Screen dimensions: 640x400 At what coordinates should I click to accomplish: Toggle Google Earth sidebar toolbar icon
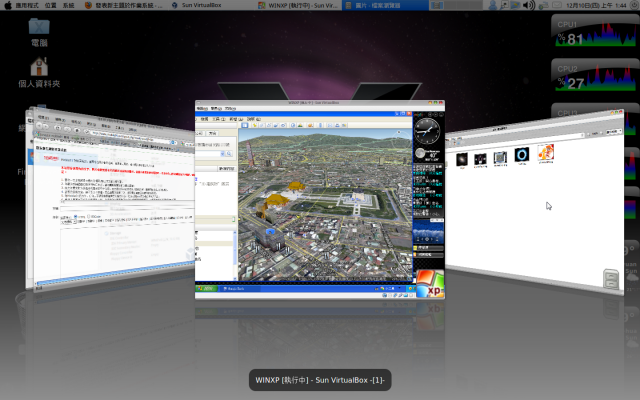tap(244, 125)
